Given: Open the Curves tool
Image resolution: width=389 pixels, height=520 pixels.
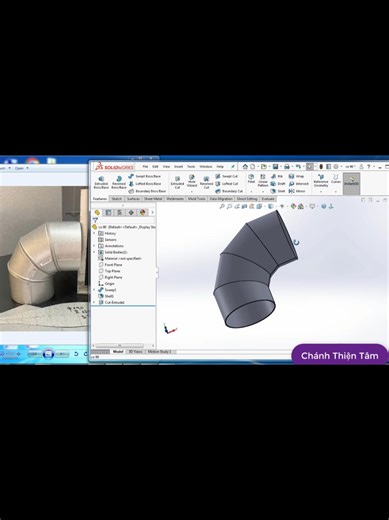Looking at the screenshot, I should click(336, 179).
